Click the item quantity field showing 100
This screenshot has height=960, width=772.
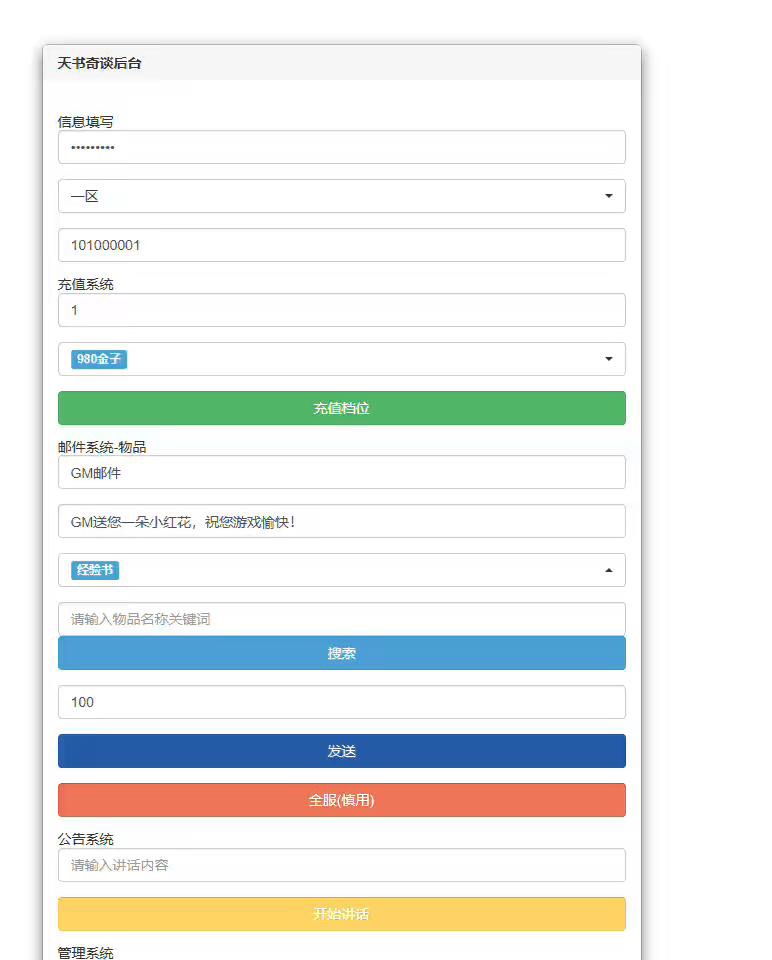pyautogui.click(x=342, y=702)
